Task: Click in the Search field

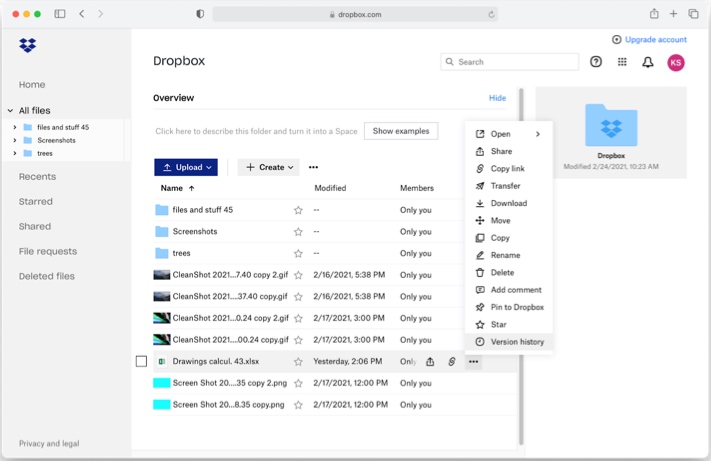Action: (510, 62)
